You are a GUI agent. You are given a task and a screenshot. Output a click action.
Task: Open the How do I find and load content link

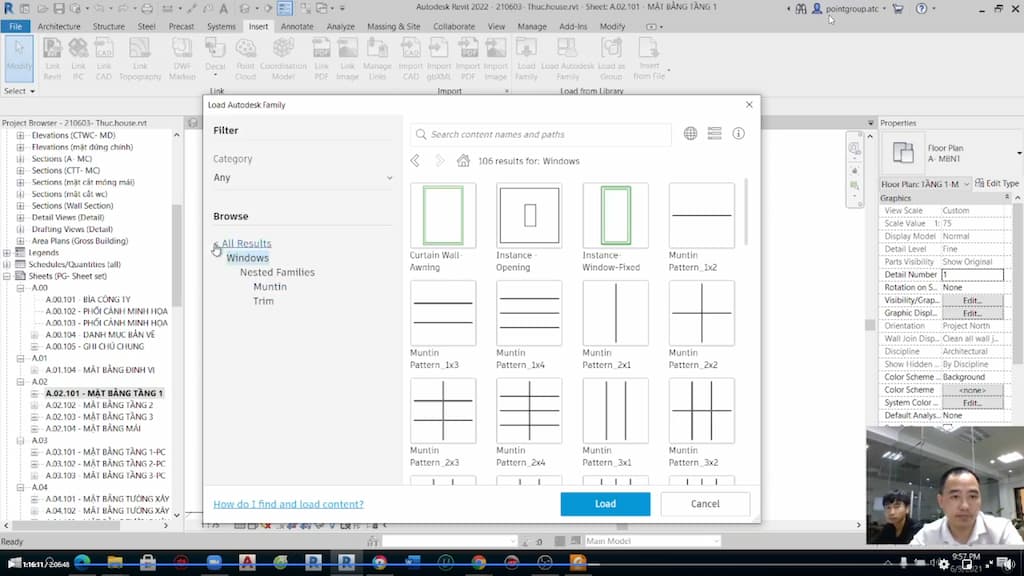[x=288, y=504]
